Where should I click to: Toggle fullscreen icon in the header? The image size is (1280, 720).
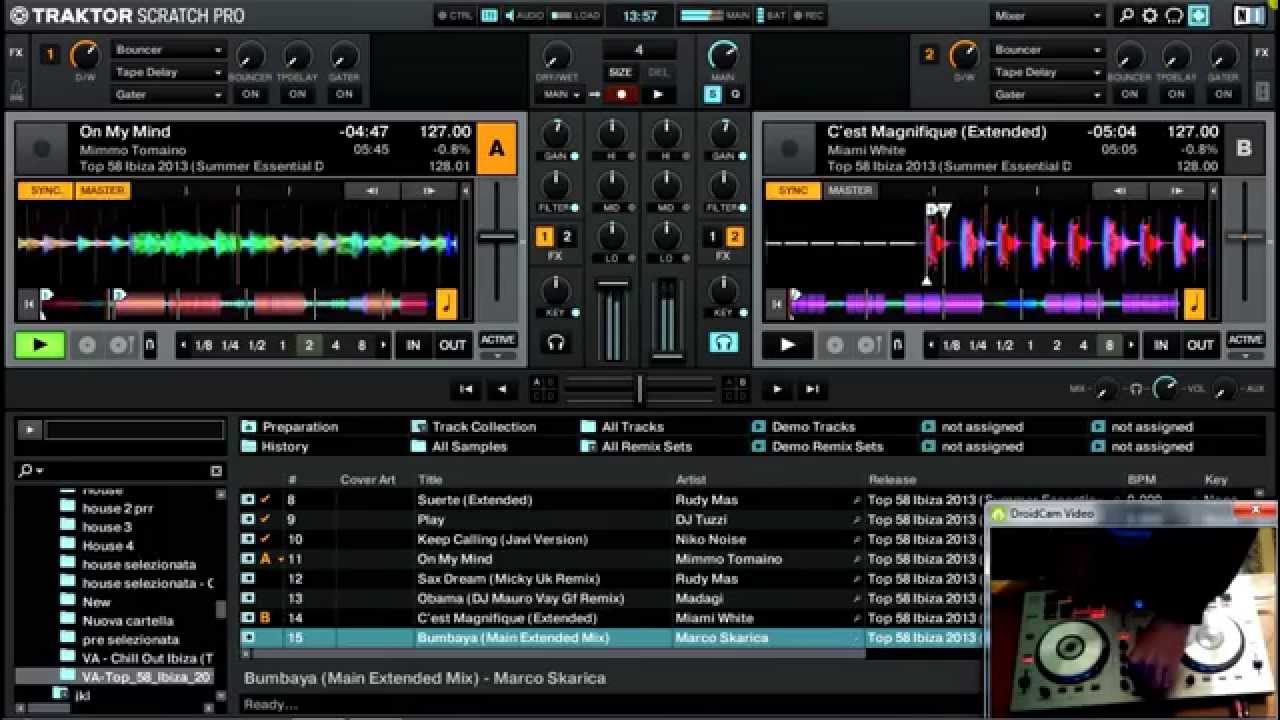tap(1198, 16)
